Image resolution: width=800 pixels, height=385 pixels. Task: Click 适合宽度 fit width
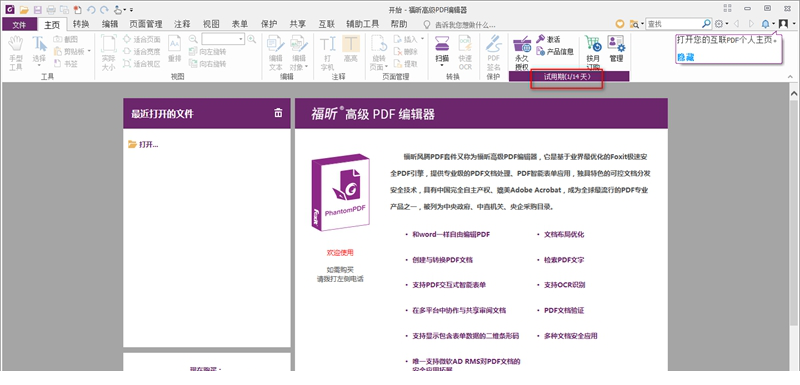[142, 52]
